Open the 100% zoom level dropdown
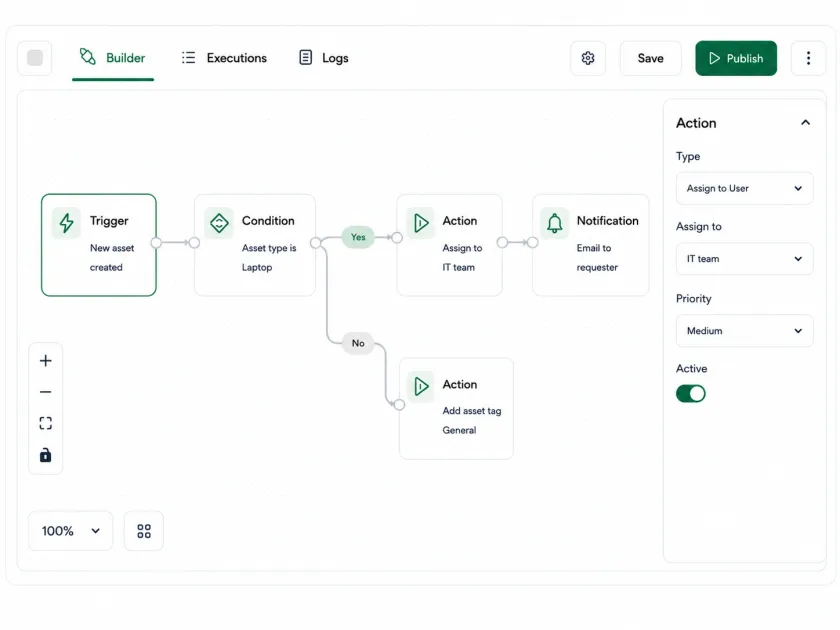The image size is (840, 630). tap(71, 531)
